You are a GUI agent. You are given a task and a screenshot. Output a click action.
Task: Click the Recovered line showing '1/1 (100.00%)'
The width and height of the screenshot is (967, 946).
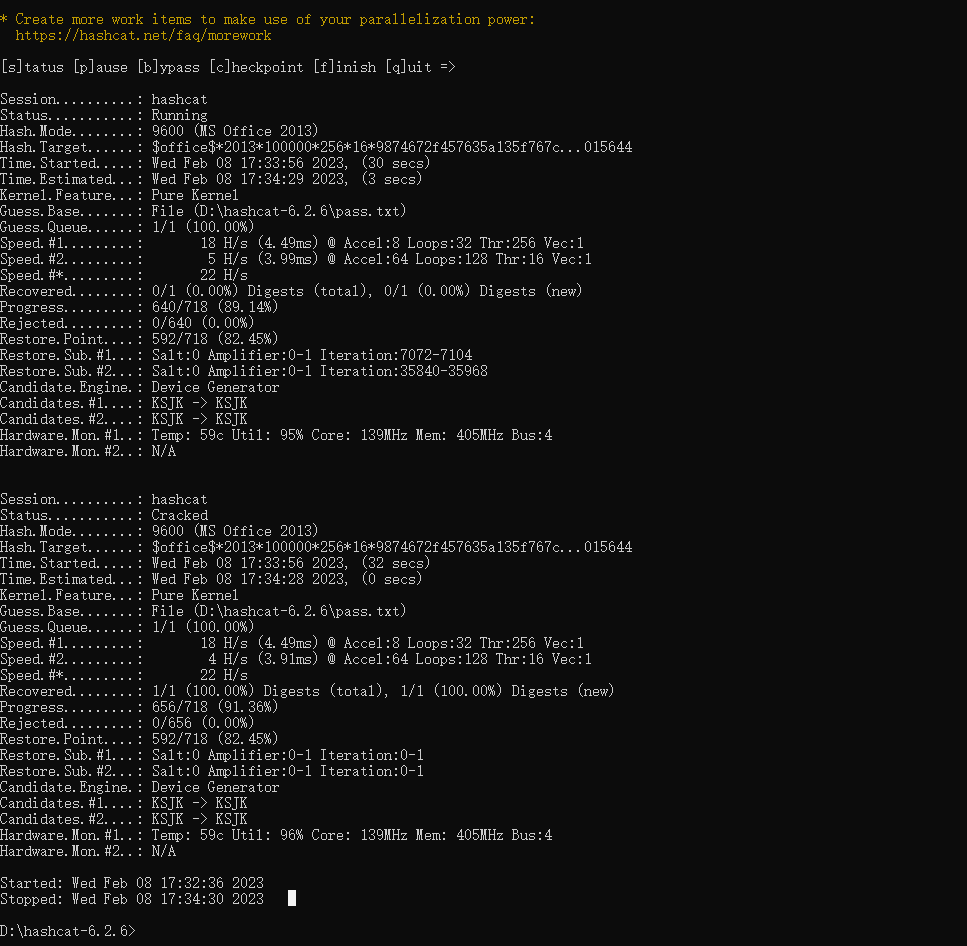(x=307, y=691)
